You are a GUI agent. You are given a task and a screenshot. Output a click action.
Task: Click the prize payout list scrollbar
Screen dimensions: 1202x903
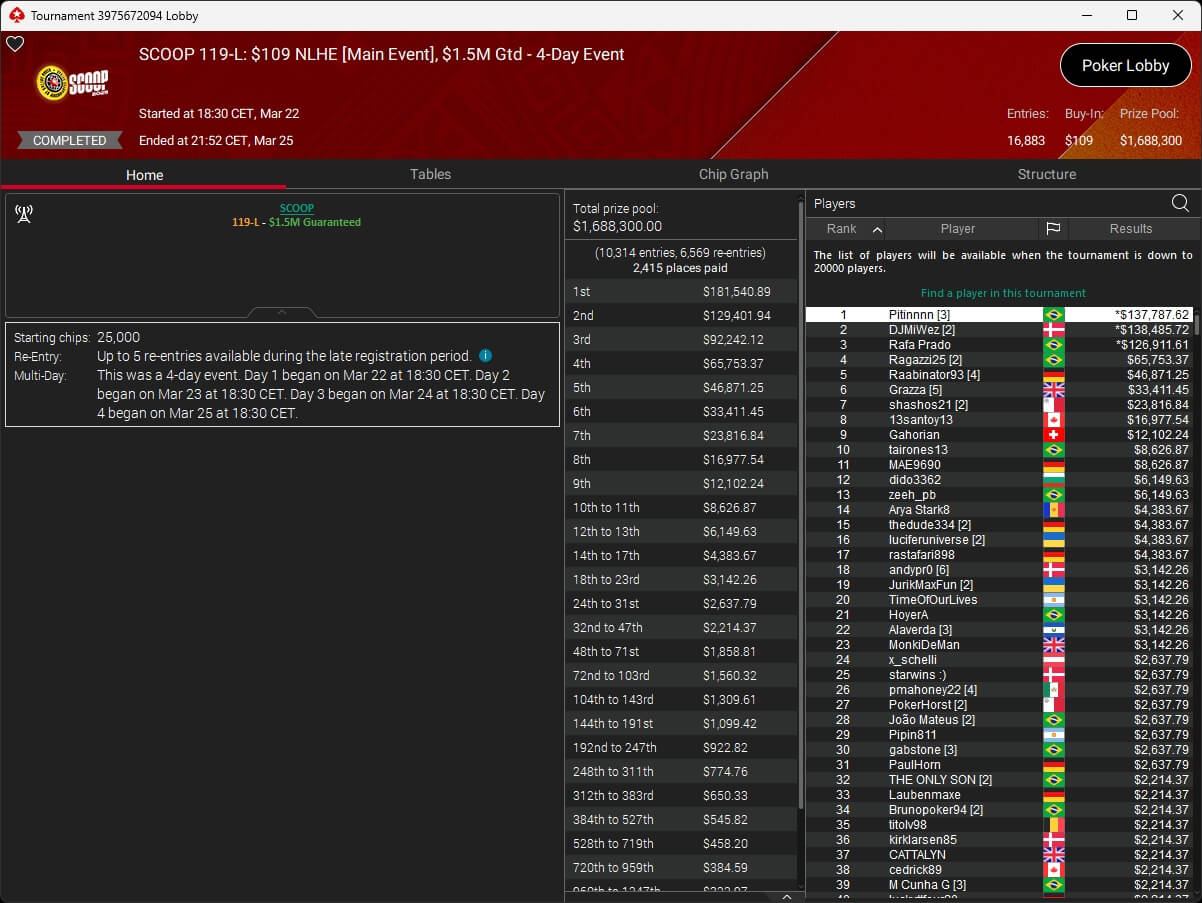point(801,500)
